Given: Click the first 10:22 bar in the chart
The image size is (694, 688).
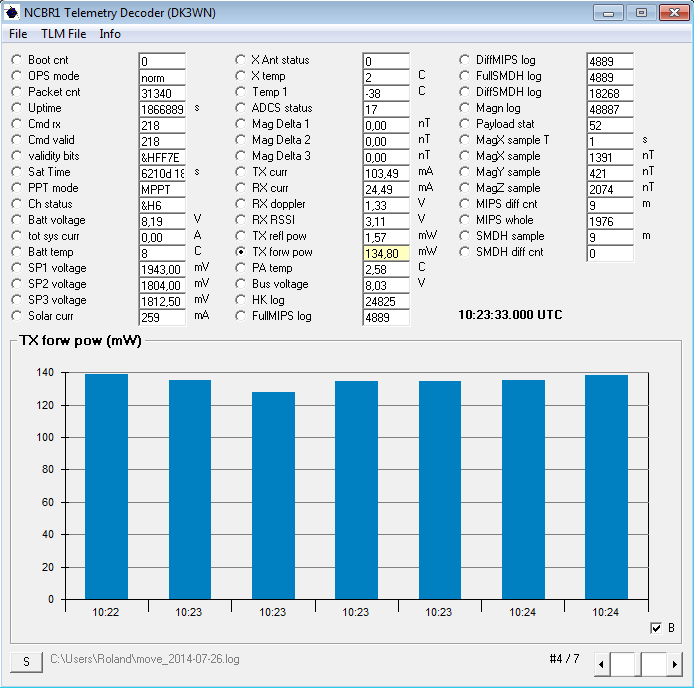Looking at the screenshot, I should (106, 486).
